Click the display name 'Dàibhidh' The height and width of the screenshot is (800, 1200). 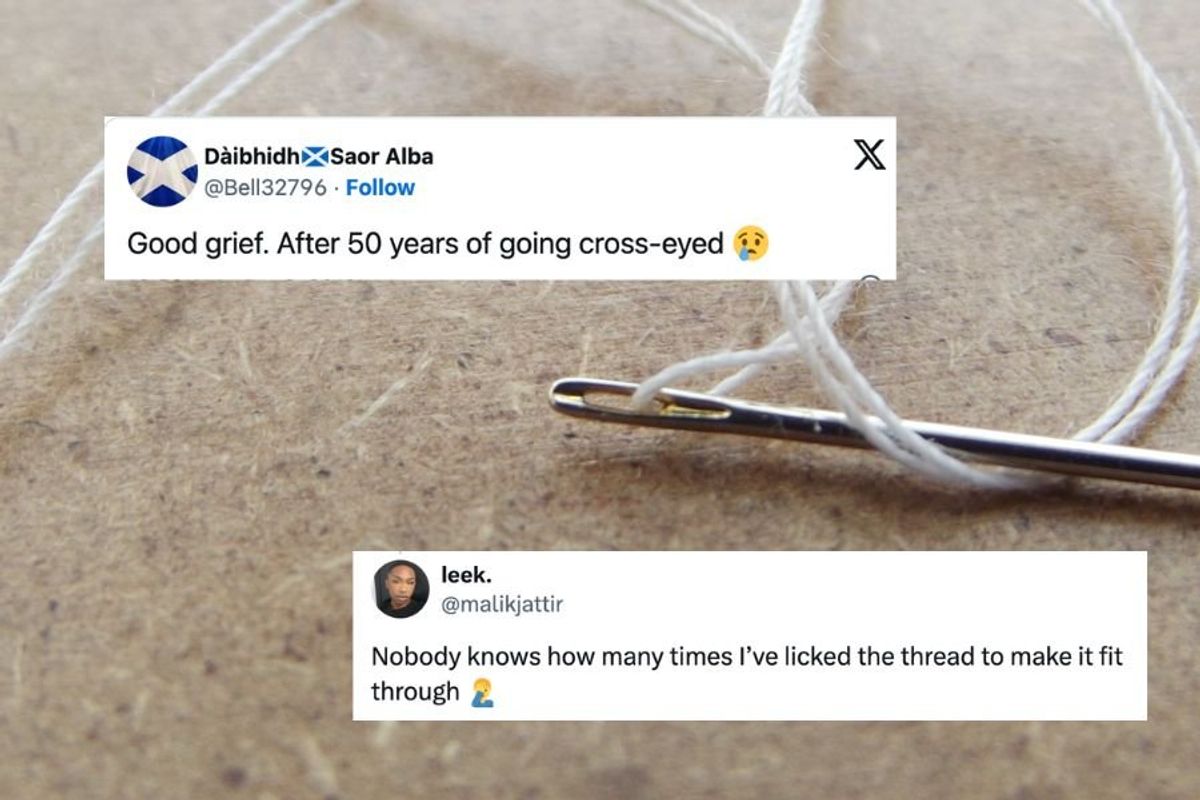(x=252, y=157)
